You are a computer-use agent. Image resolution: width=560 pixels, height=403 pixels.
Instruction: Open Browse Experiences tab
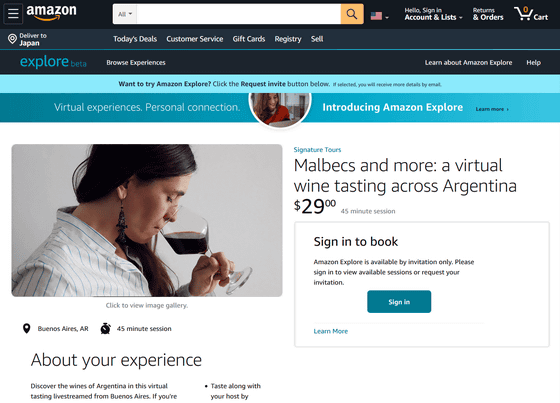136,63
